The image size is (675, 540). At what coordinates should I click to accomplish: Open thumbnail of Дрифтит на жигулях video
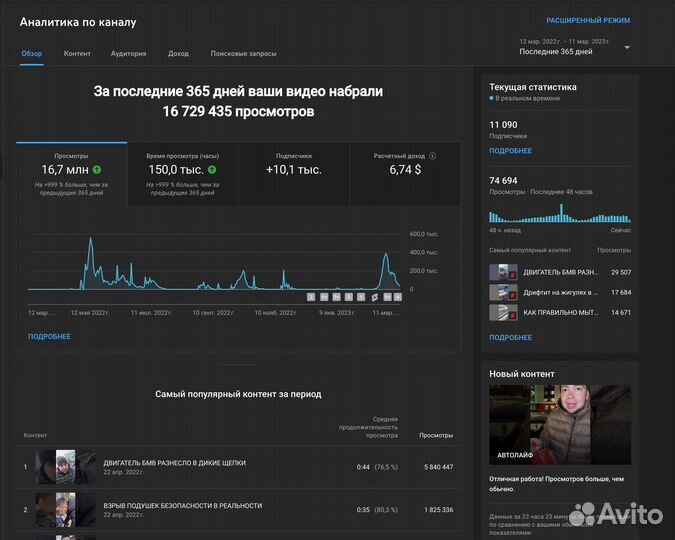[503, 292]
